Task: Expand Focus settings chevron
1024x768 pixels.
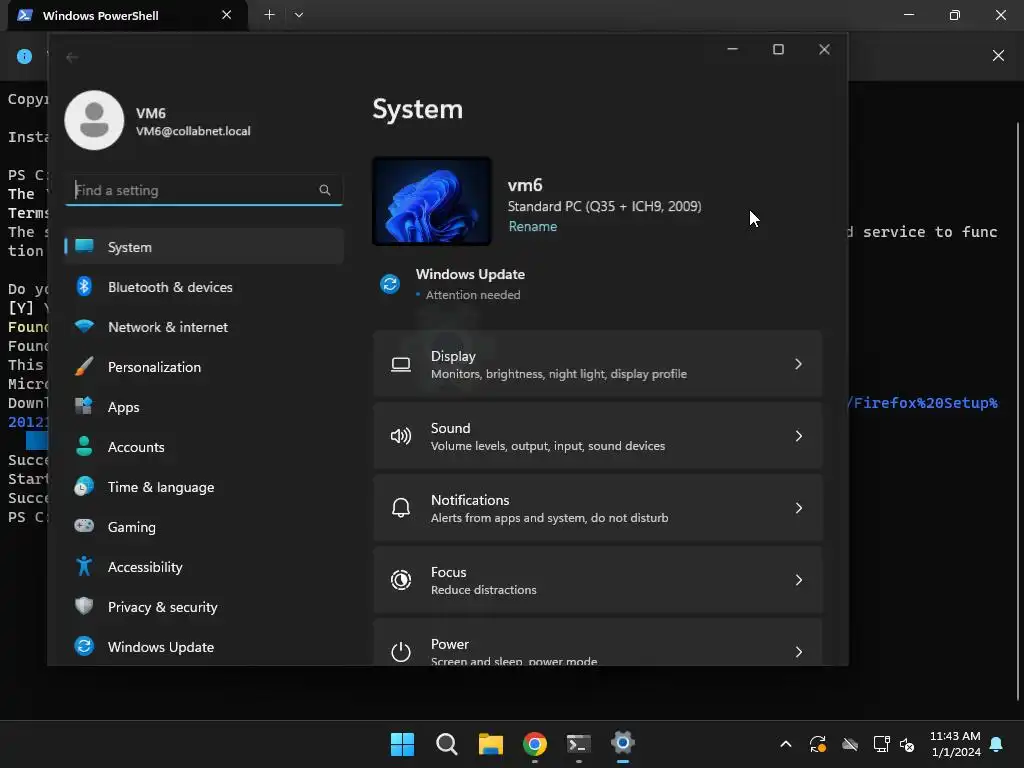Action: (798, 580)
